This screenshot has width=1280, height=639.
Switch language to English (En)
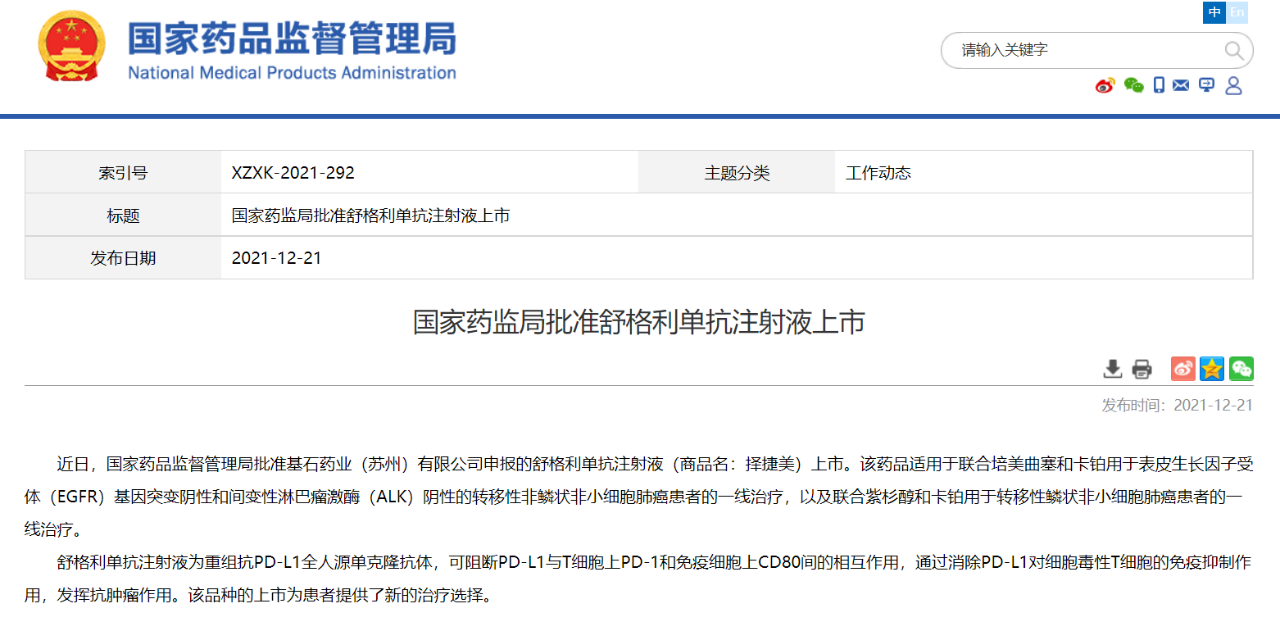[x=1238, y=12]
